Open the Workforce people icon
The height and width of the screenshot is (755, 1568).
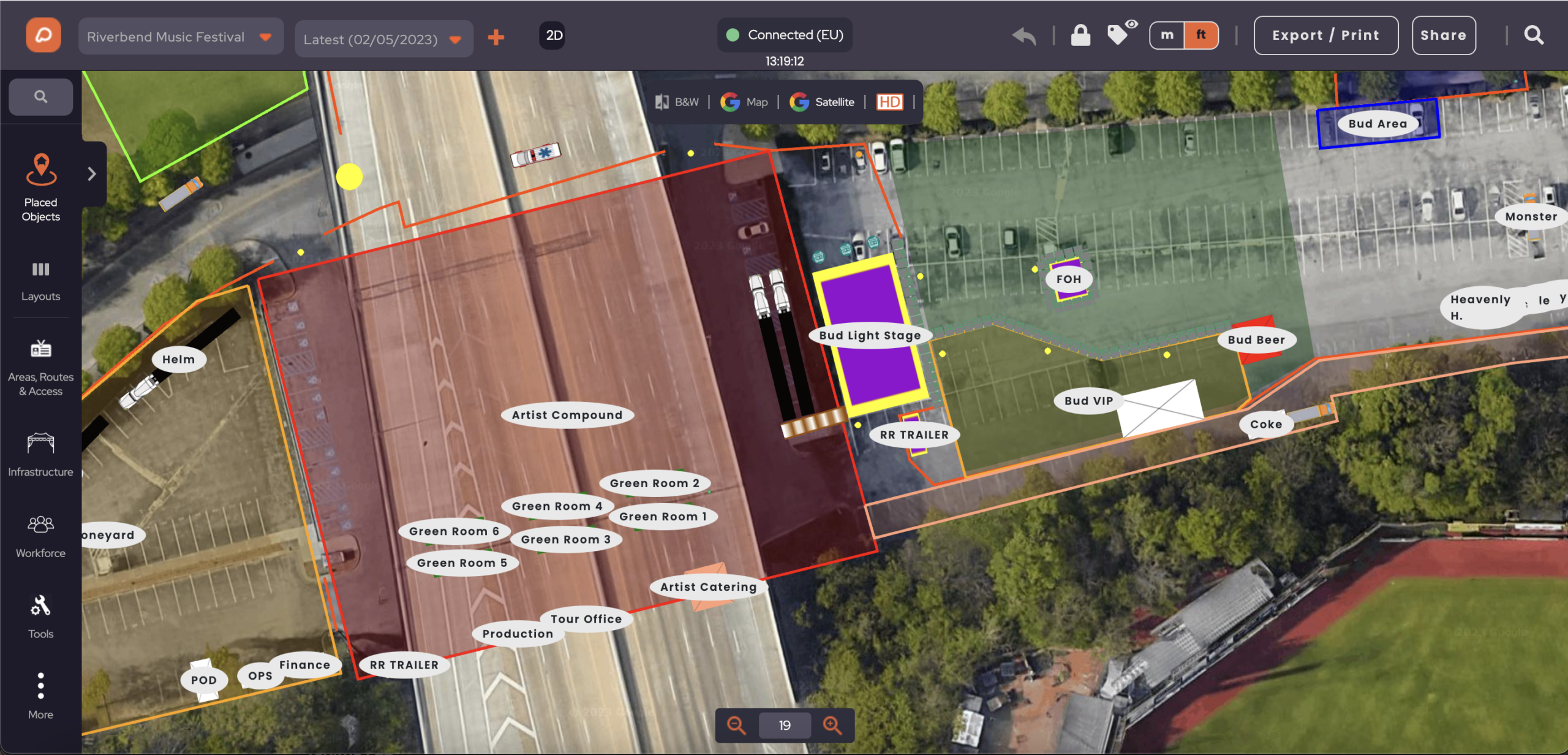point(41,525)
